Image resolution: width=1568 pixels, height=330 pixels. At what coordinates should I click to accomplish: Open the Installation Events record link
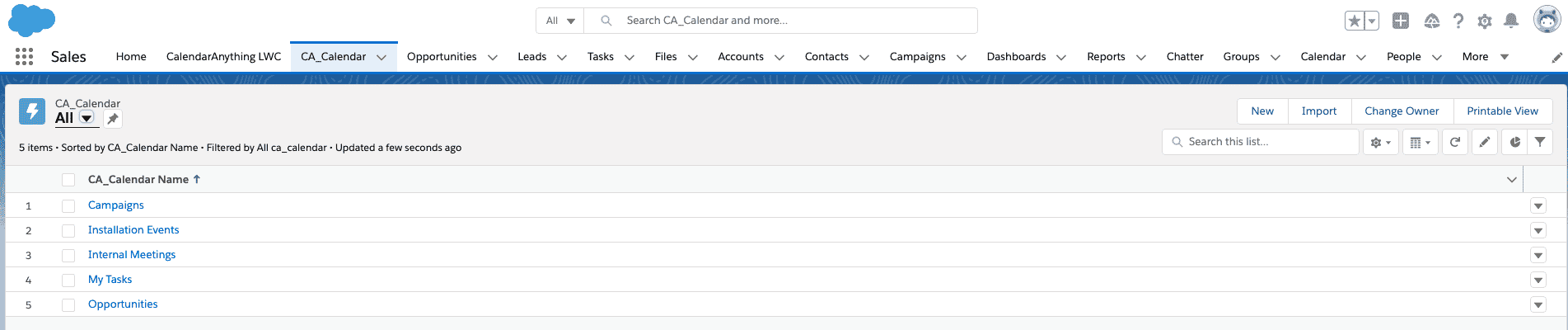[x=133, y=230]
